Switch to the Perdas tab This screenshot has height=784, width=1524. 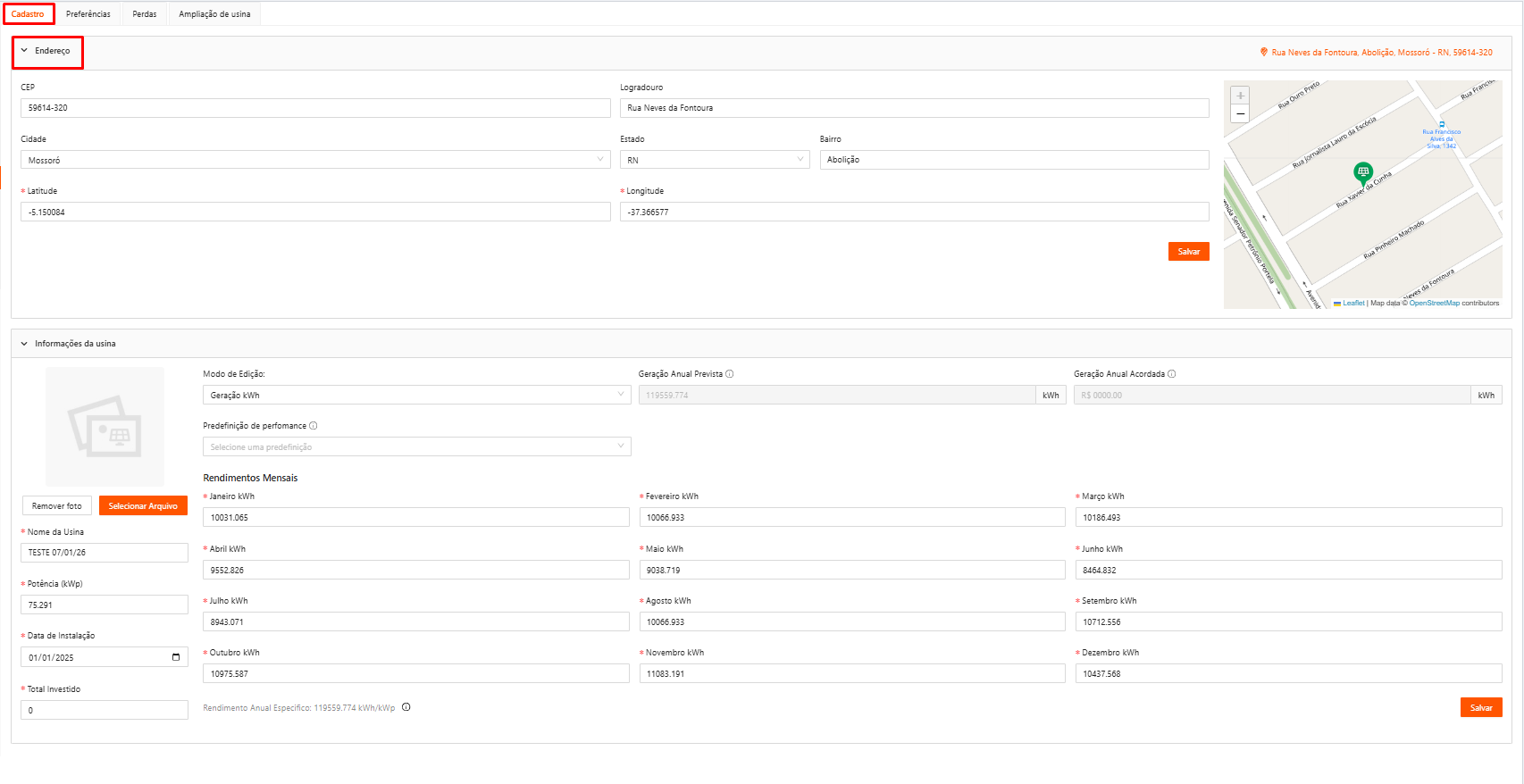(x=145, y=14)
